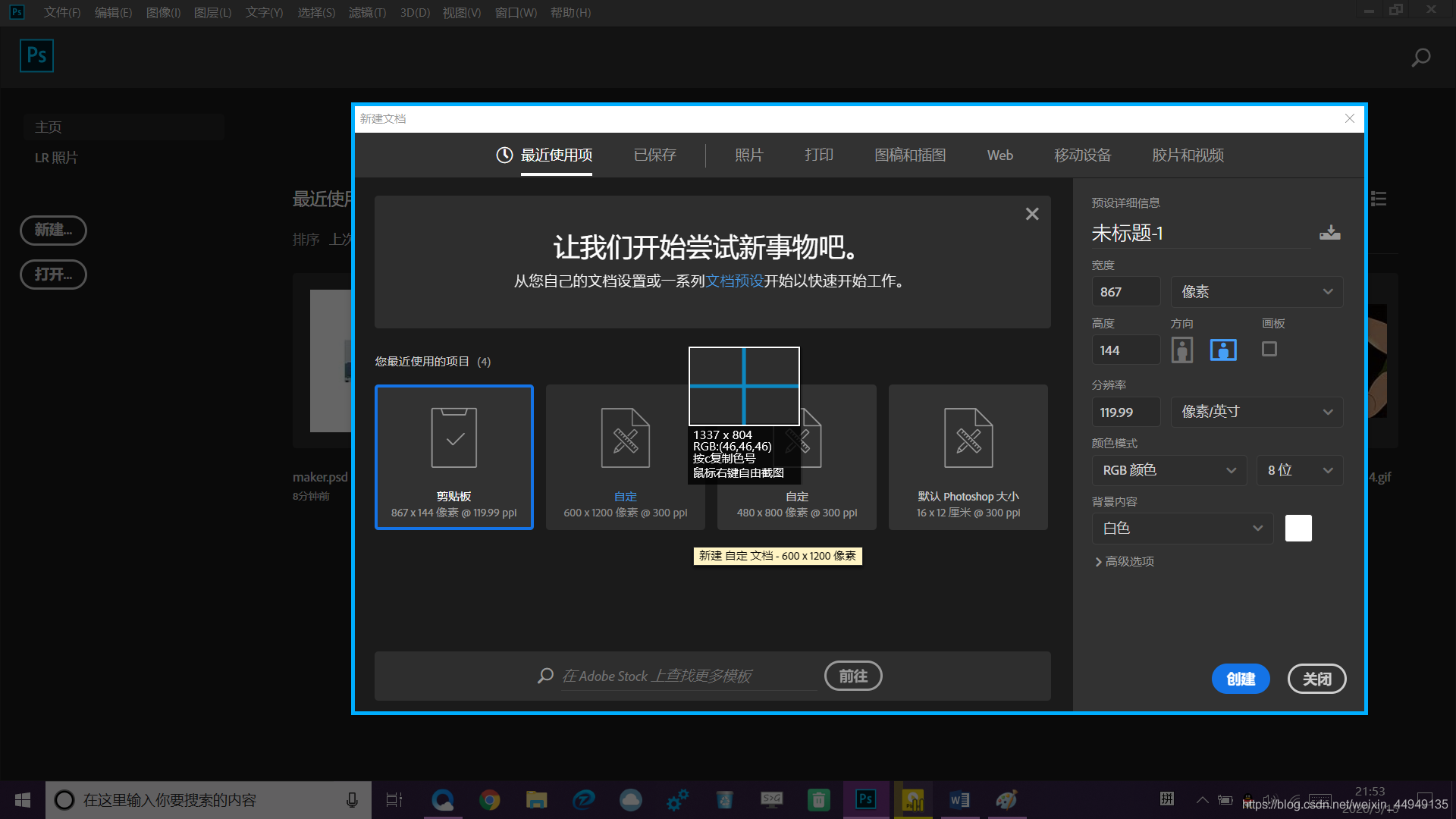Click the height field showing 144
Image resolution: width=1456 pixels, height=819 pixels.
point(1126,350)
